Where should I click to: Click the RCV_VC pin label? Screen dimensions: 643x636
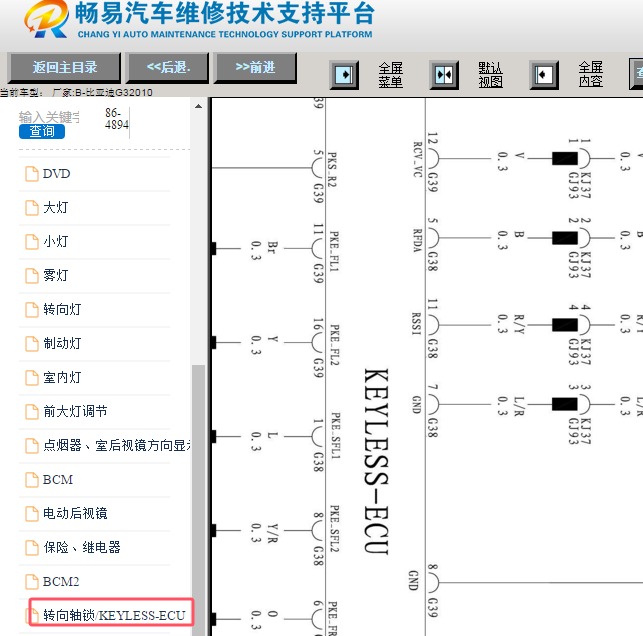[417, 160]
